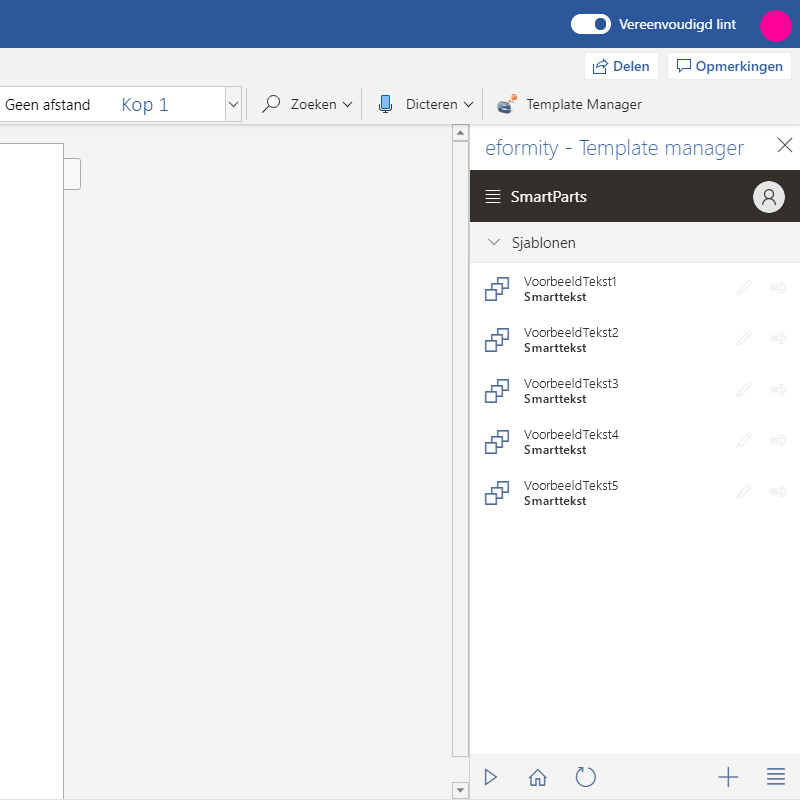Open the Zoeken dropdown chevron

click(x=347, y=105)
